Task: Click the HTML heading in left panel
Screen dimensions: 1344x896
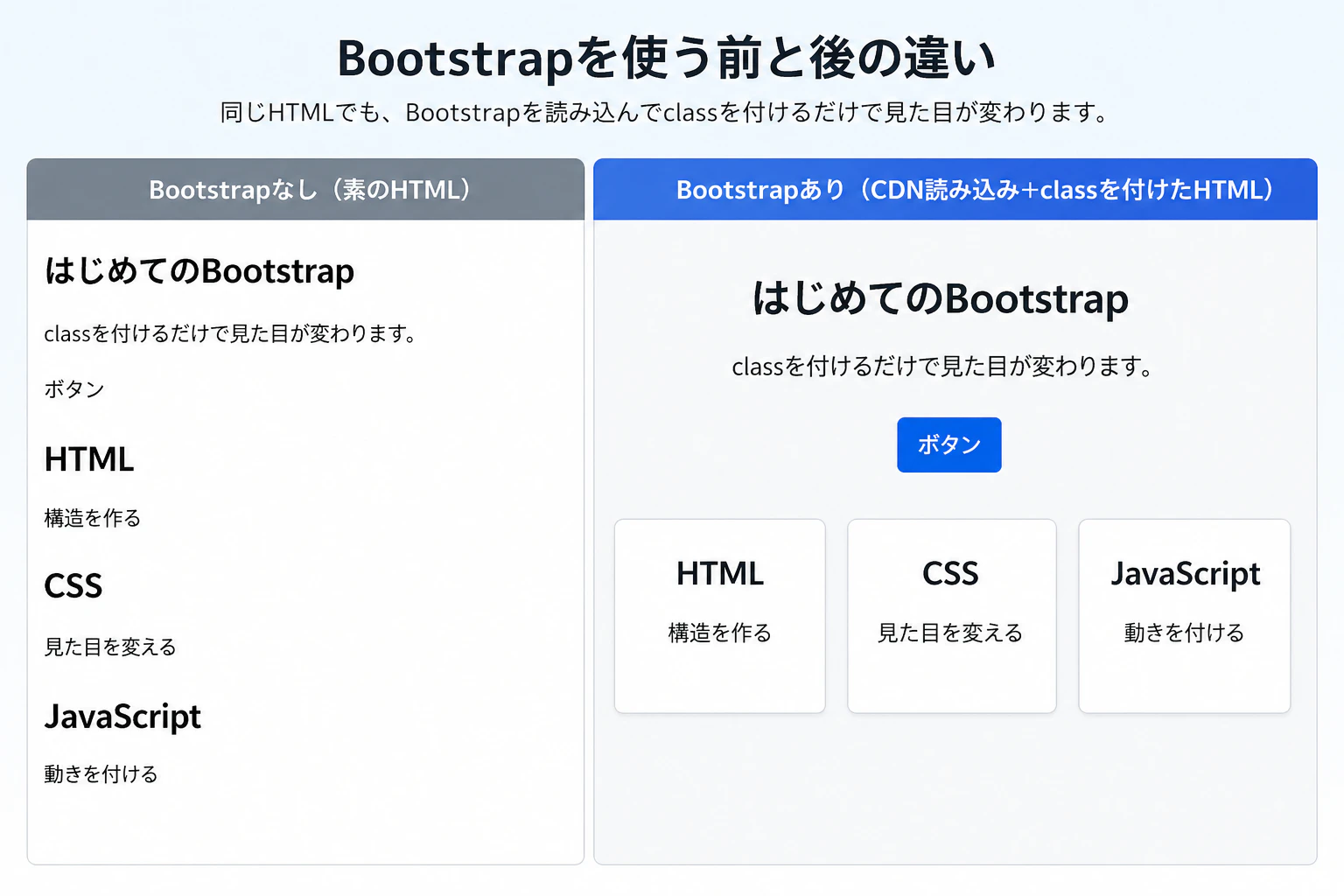Action: (x=89, y=459)
